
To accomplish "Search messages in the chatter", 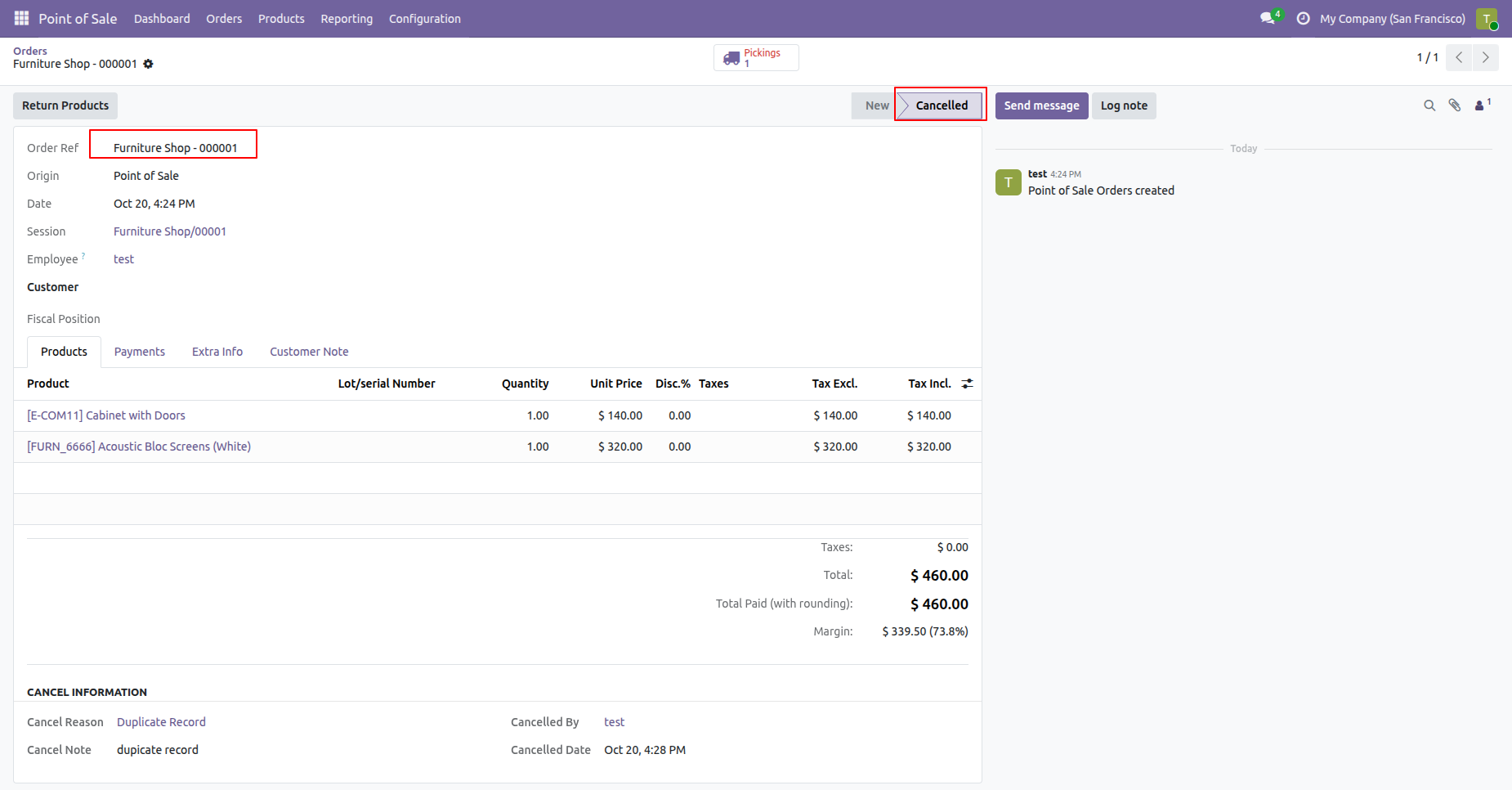I will (x=1429, y=105).
